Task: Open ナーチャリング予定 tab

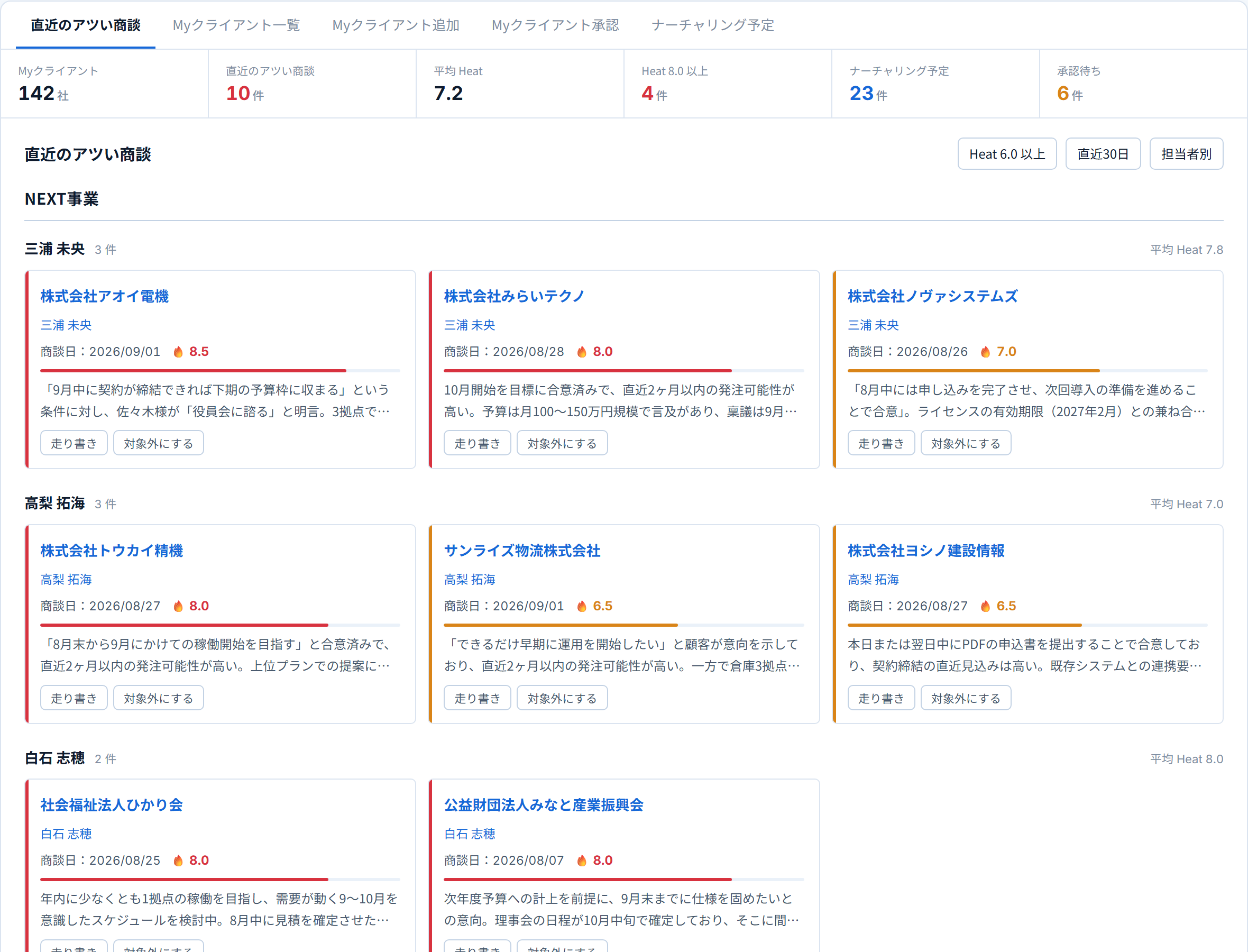Action: coord(713,25)
